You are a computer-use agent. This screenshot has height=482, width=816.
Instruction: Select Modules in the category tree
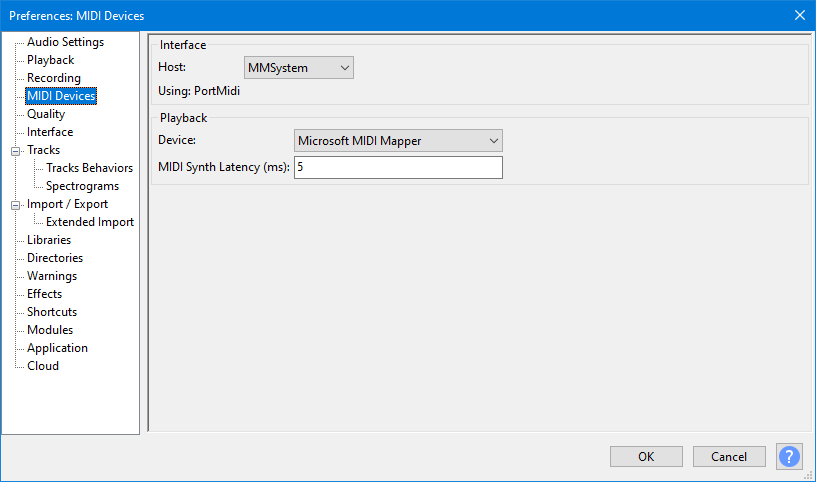click(50, 330)
